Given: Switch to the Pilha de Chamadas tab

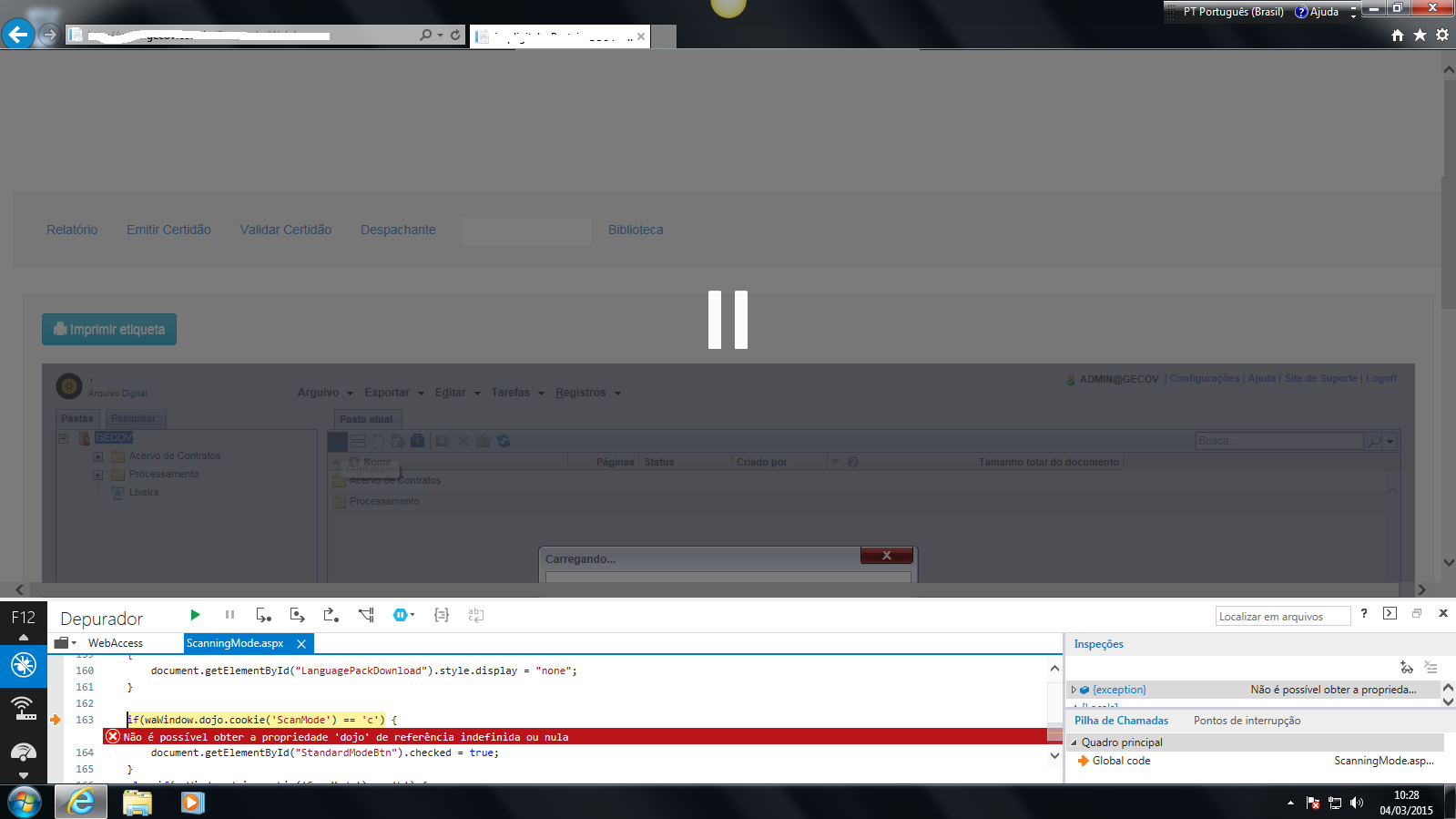Looking at the screenshot, I should [x=1121, y=721].
